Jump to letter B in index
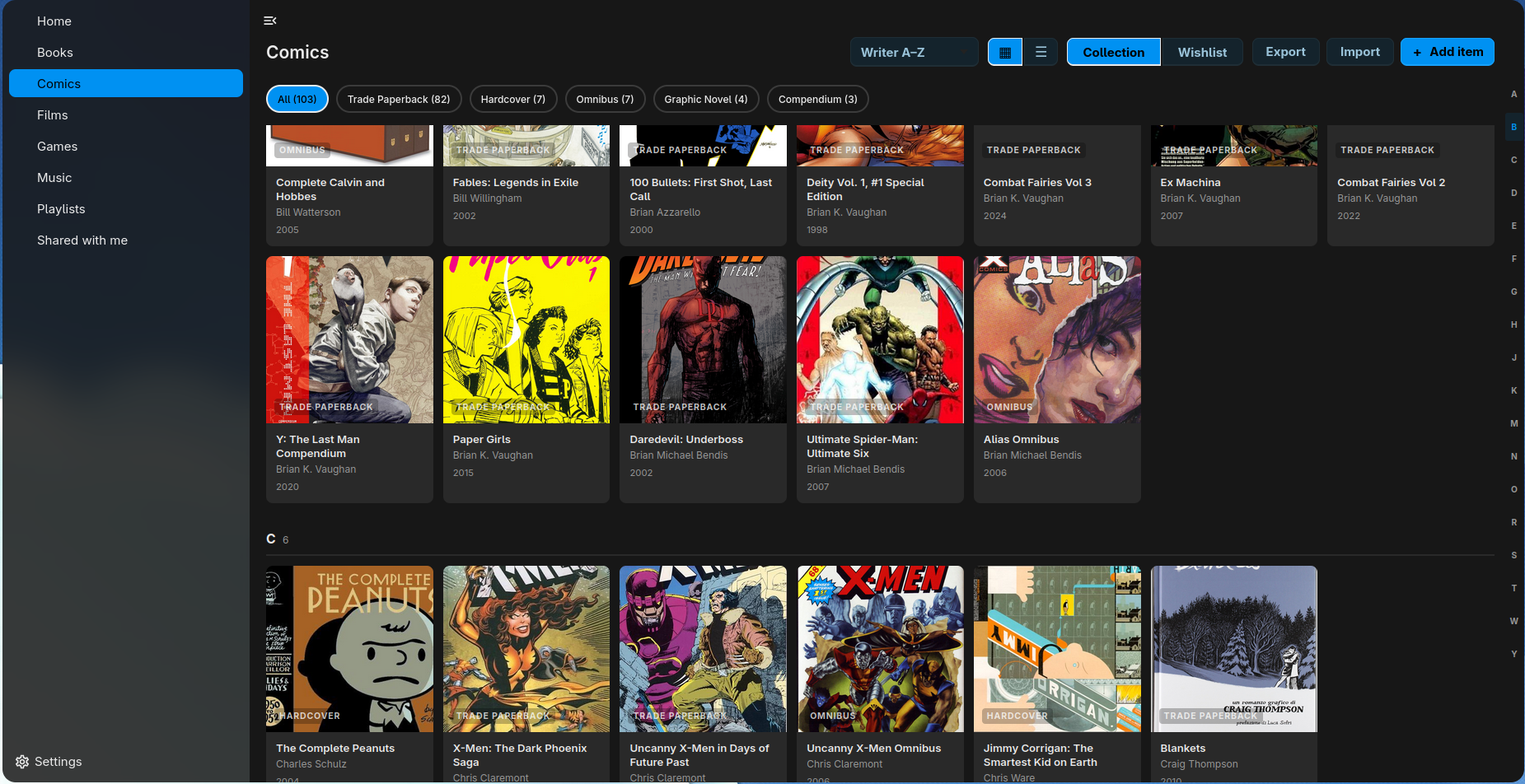This screenshot has width=1525, height=784. point(1513,127)
